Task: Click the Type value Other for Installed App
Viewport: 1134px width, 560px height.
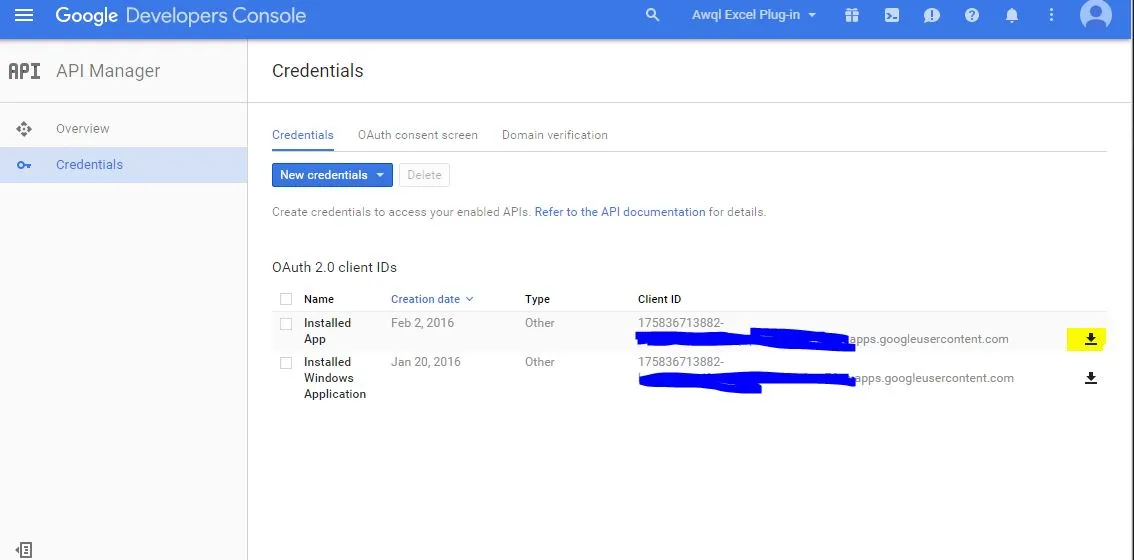Action: pyautogui.click(x=540, y=323)
